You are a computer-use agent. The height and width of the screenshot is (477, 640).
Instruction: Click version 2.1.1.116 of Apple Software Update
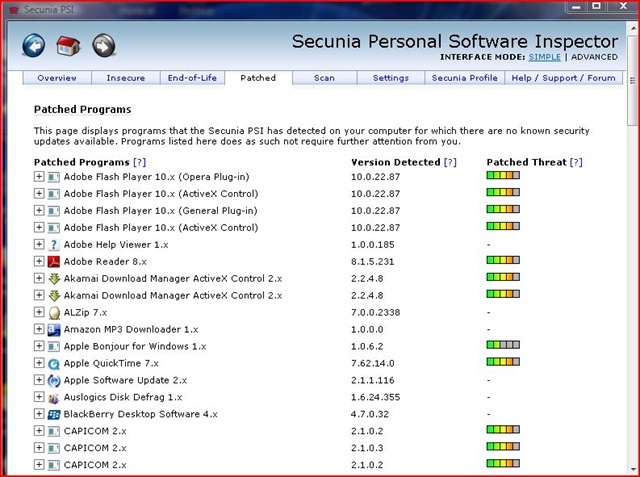click(x=373, y=380)
